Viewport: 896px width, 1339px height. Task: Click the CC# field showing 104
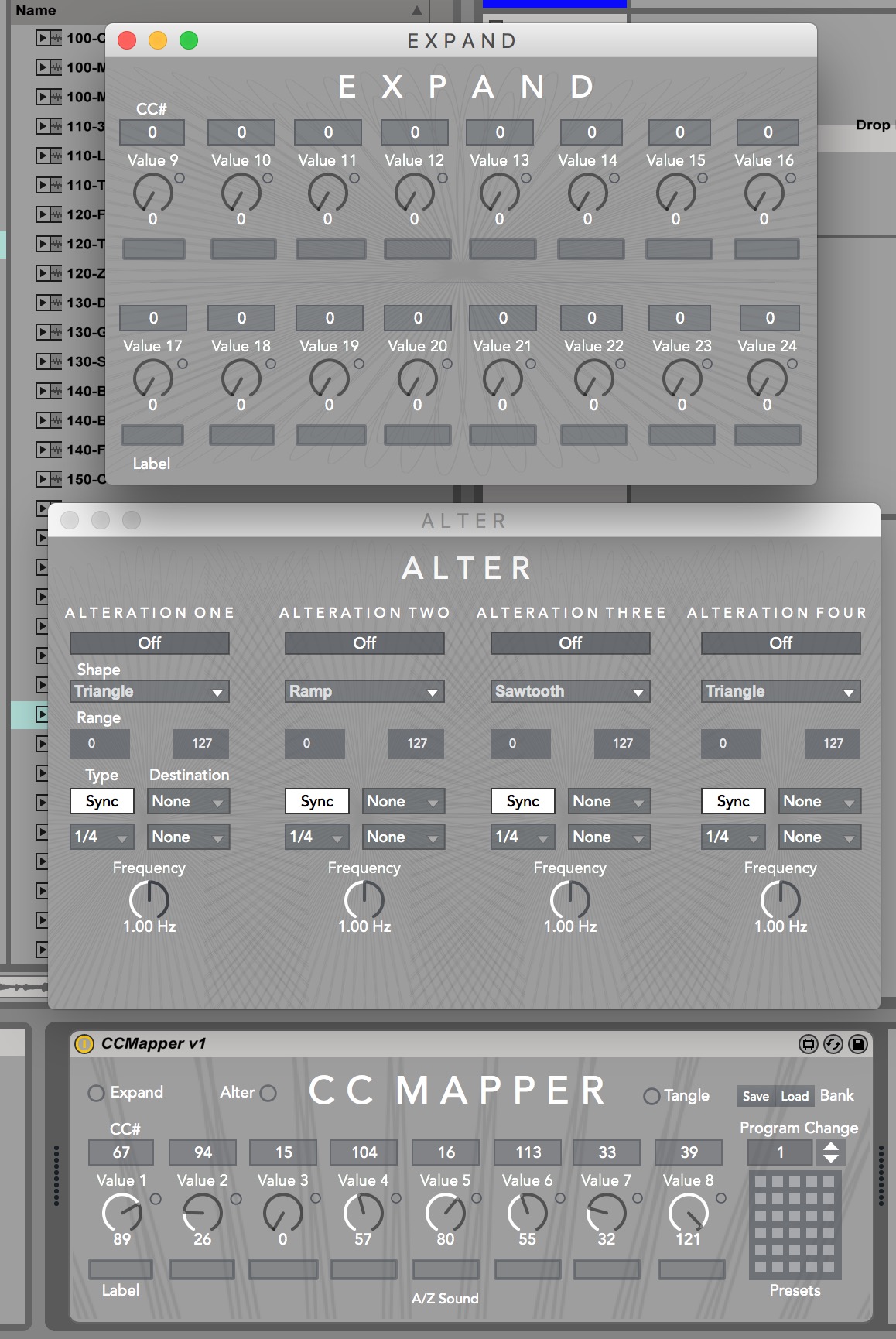point(364,1152)
